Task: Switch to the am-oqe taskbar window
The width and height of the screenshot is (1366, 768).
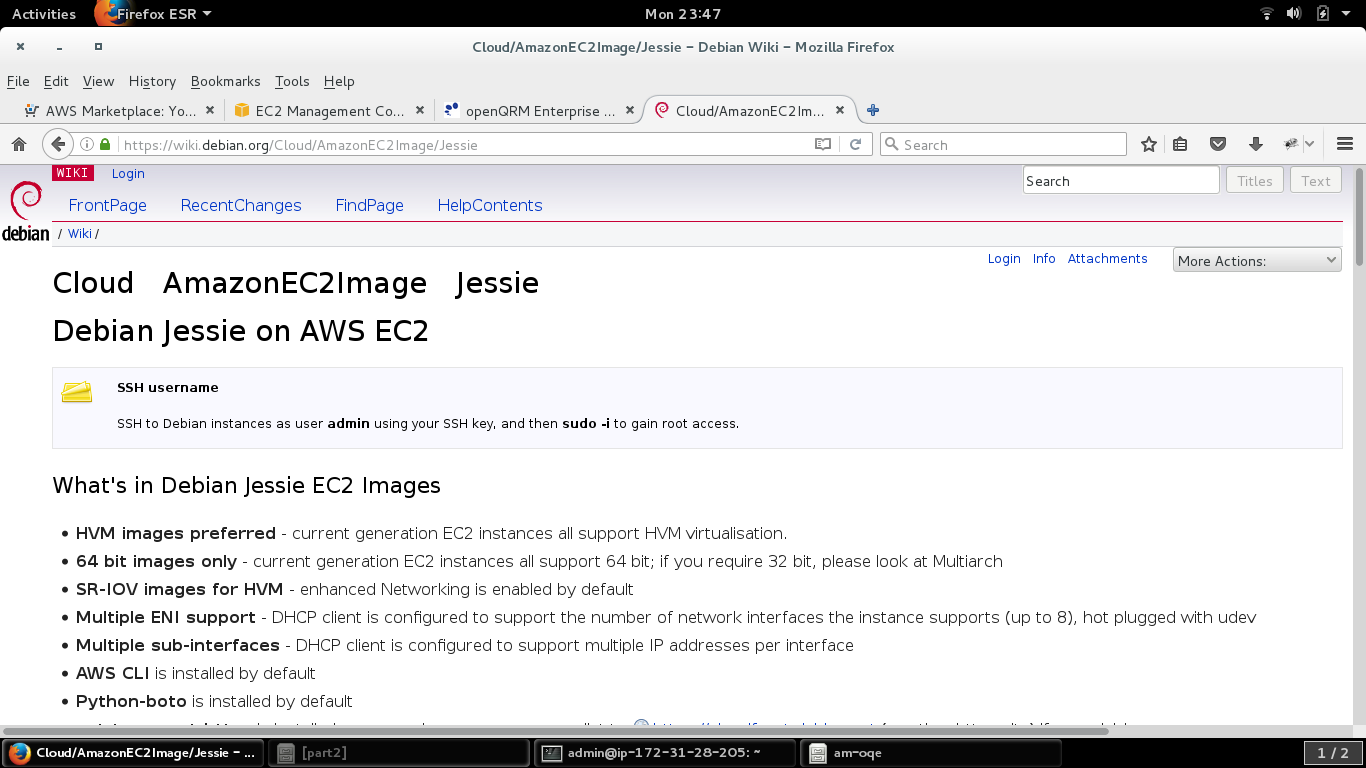Action: (x=930, y=753)
